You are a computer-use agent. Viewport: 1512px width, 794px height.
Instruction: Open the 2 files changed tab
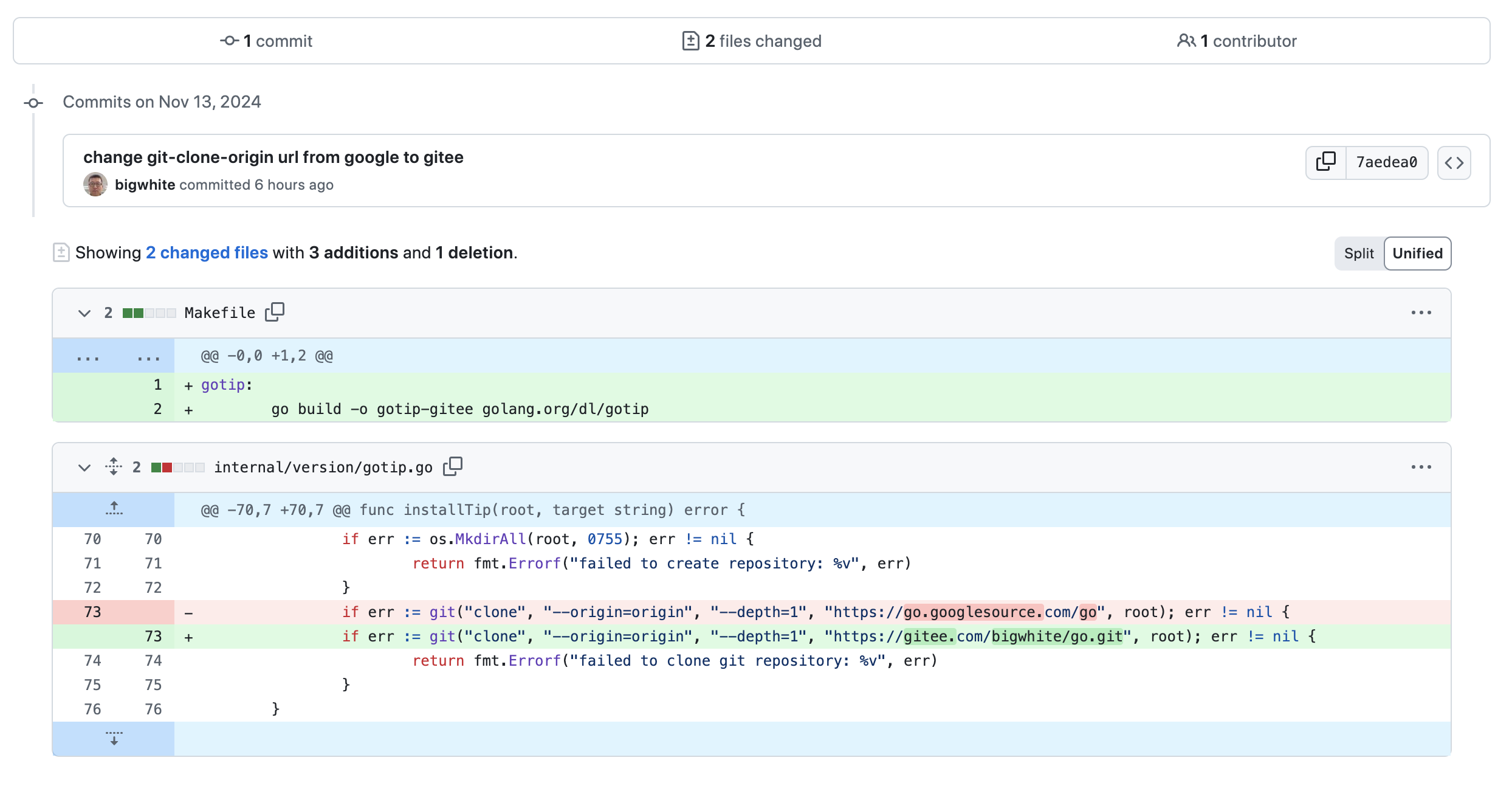(752, 41)
